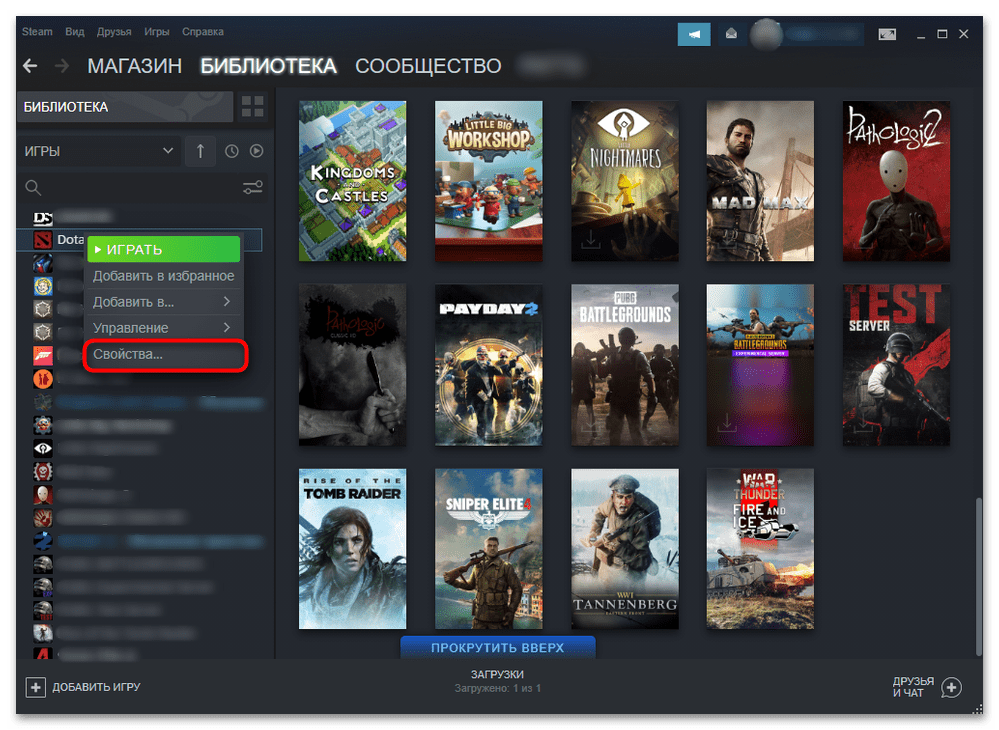
Task: Open the announcements megaphone icon
Action: point(693,33)
